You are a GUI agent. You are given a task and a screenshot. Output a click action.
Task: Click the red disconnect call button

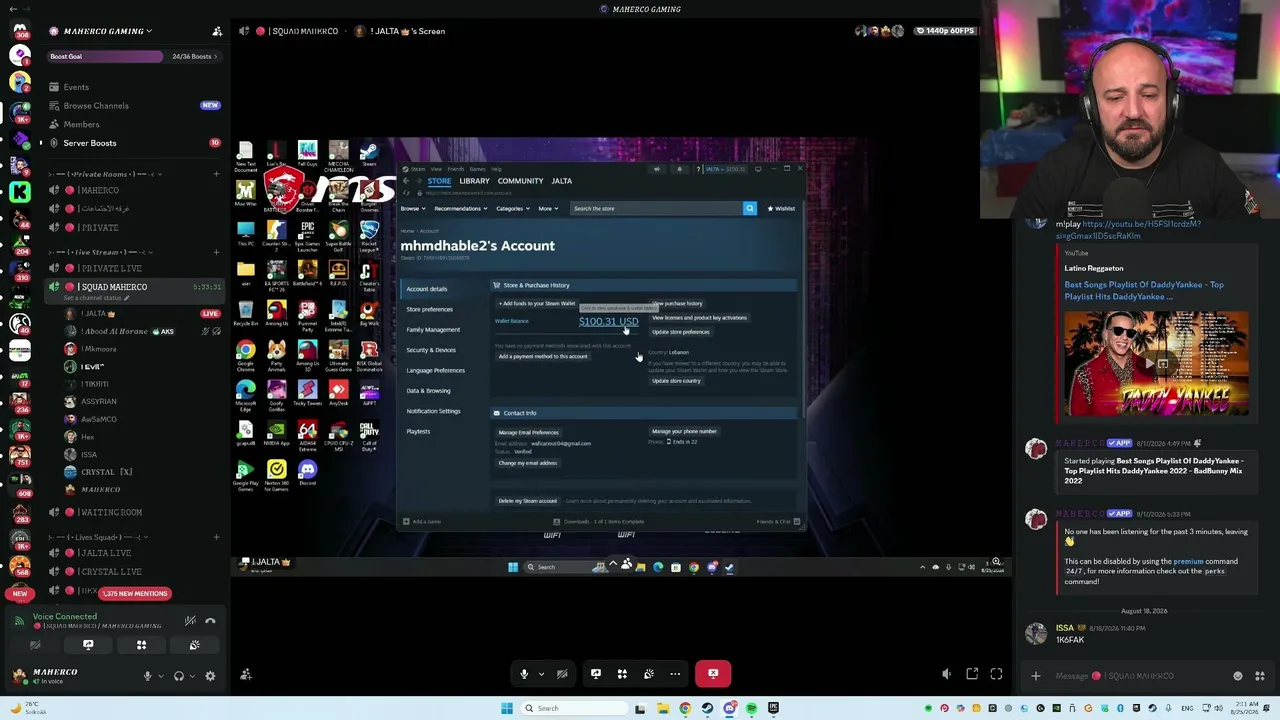click(x=713, y=674)
